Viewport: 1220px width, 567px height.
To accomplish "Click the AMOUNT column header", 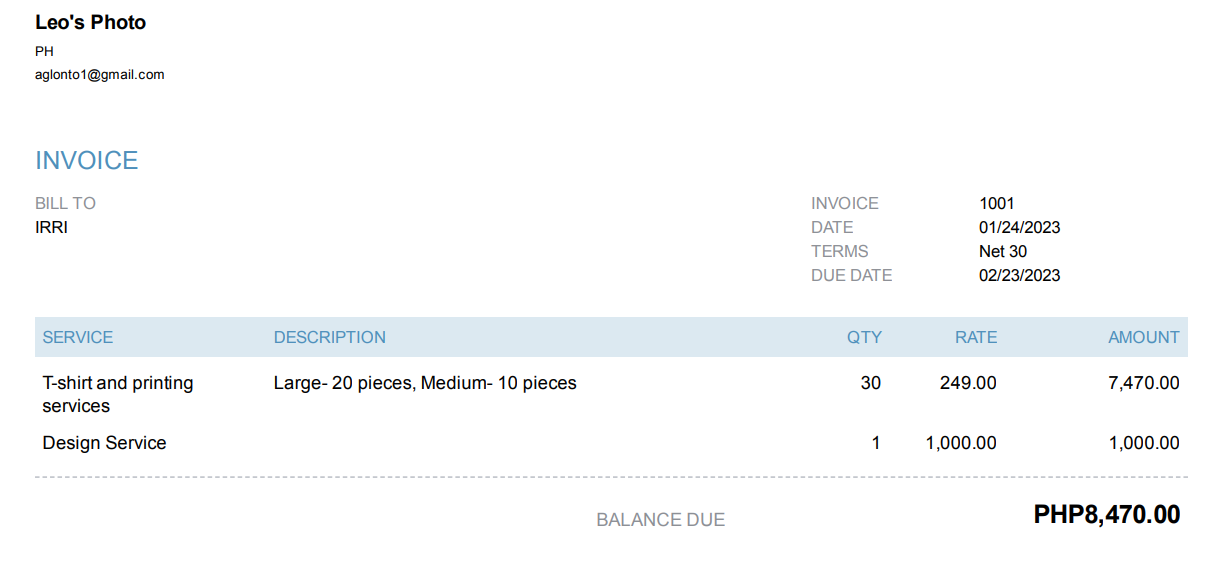I will 1143,338.
